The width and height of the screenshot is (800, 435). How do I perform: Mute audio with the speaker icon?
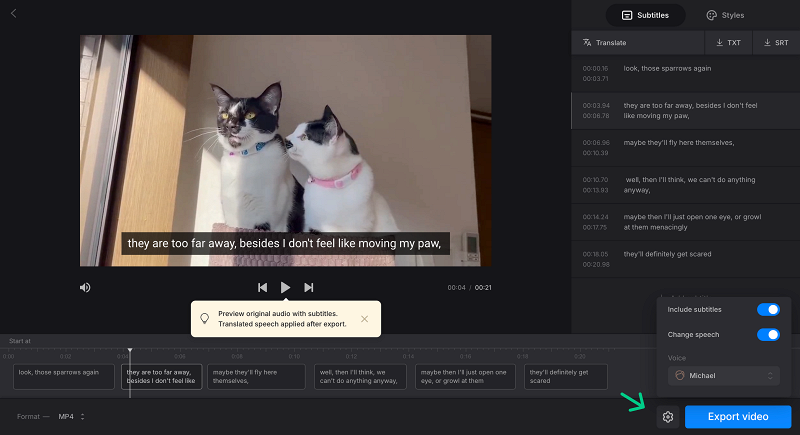tap(86, 287)
